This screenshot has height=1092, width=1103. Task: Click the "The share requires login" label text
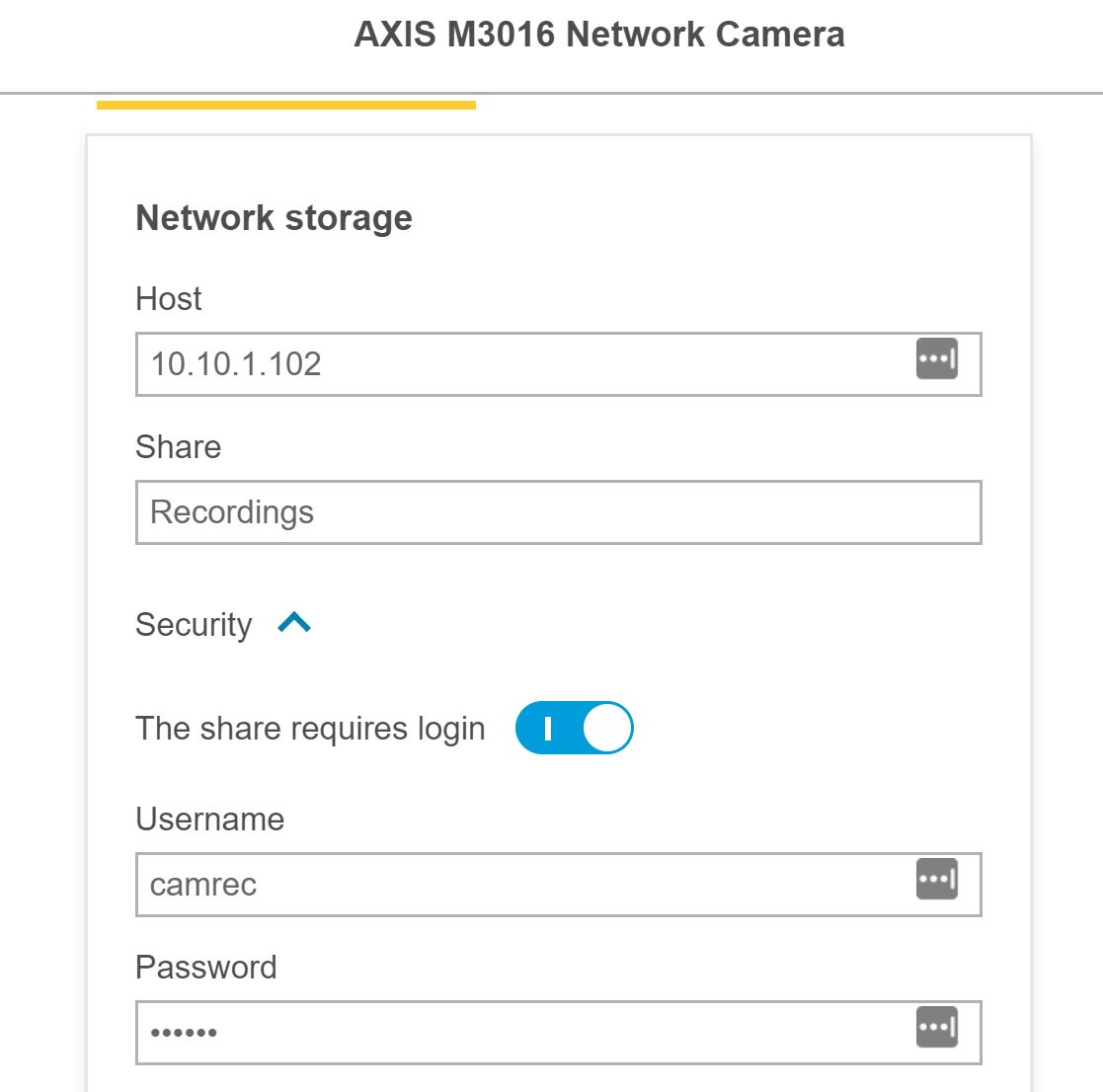[310, 730]
